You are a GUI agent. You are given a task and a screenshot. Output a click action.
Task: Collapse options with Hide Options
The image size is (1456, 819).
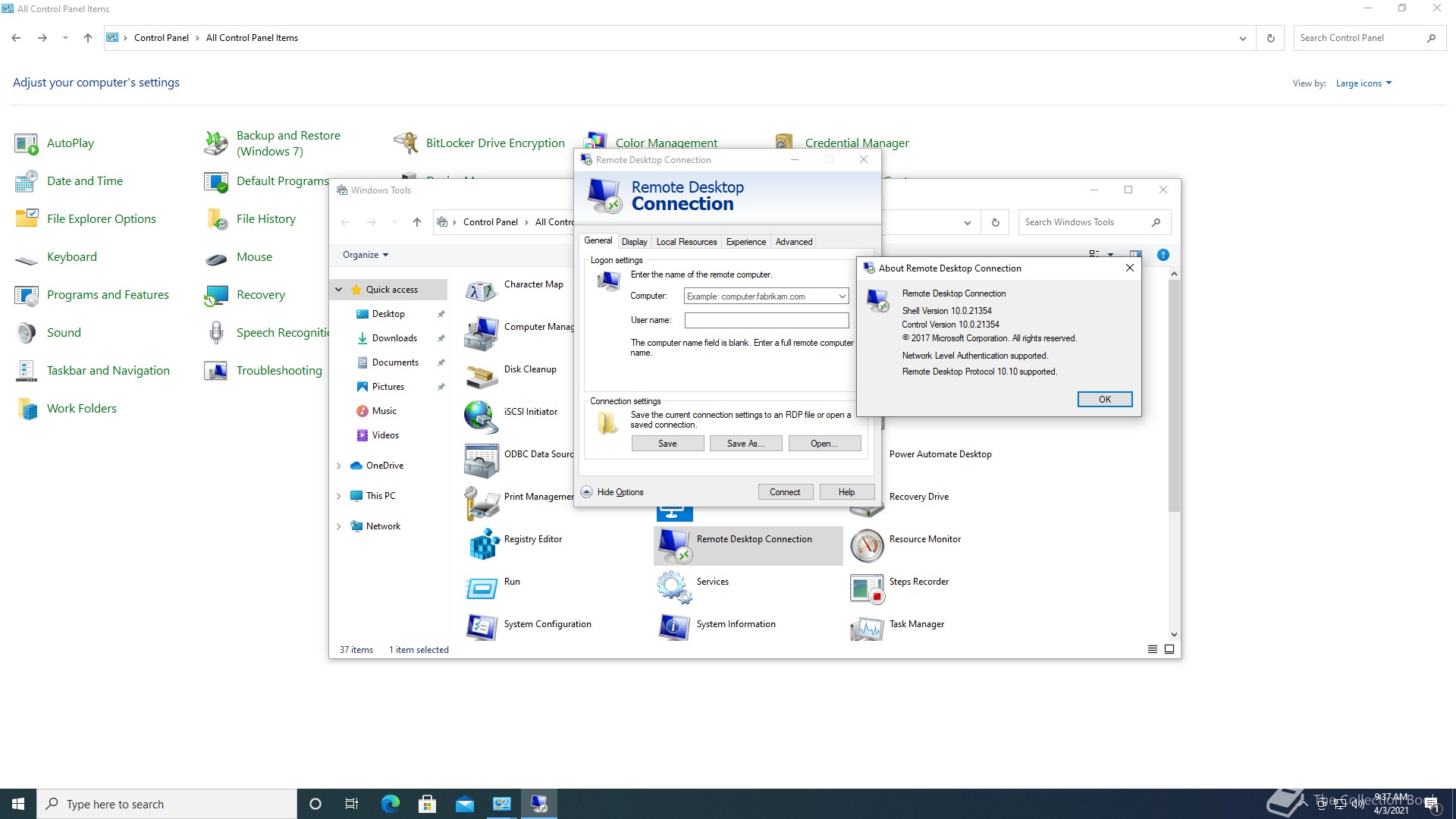[613, 492]
